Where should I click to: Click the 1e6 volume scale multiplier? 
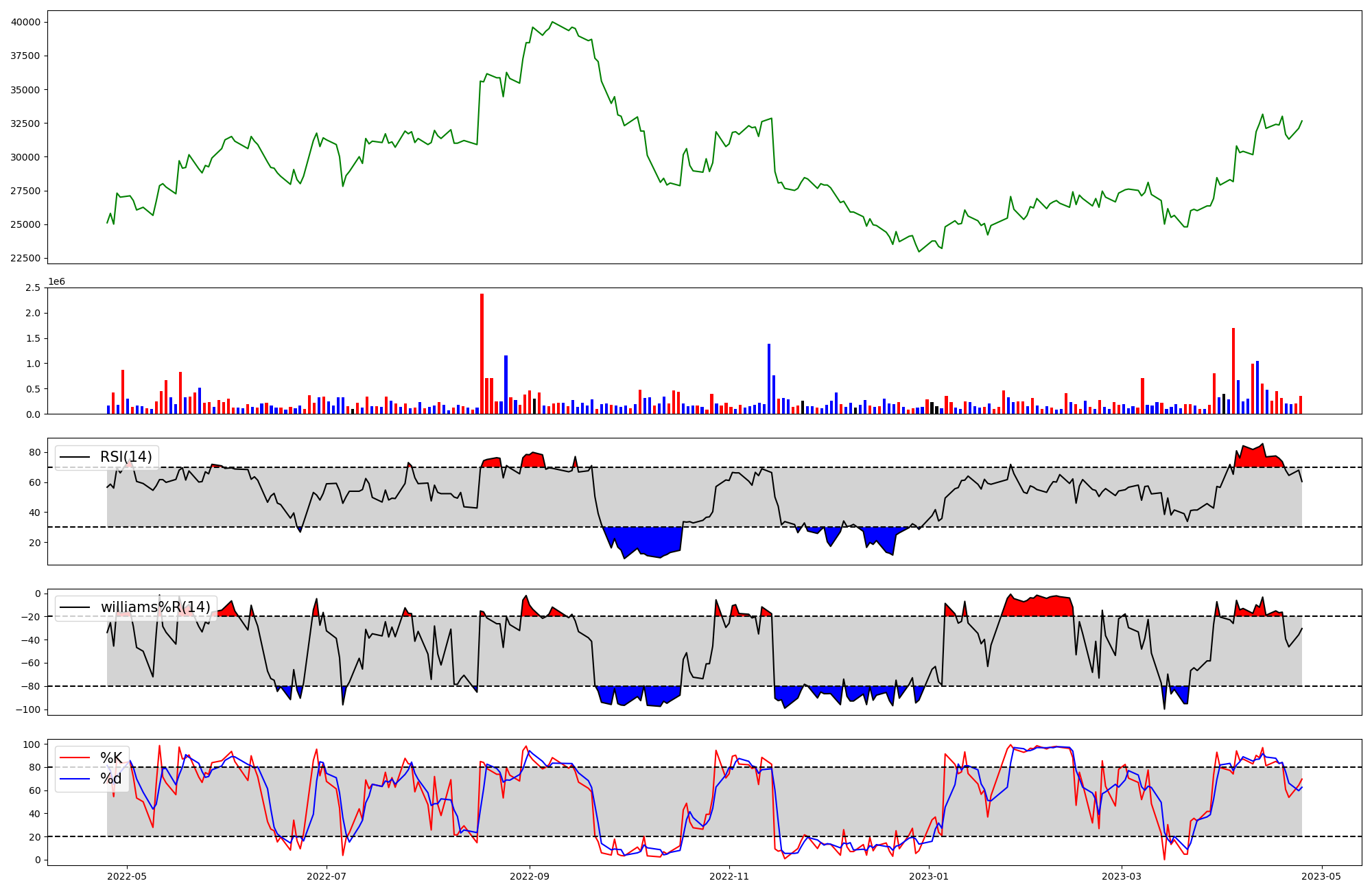coord(56,282)
